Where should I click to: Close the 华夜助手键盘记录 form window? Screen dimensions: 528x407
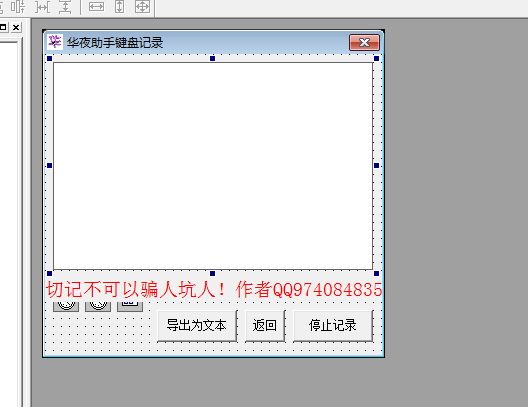[x=364, y=42]
